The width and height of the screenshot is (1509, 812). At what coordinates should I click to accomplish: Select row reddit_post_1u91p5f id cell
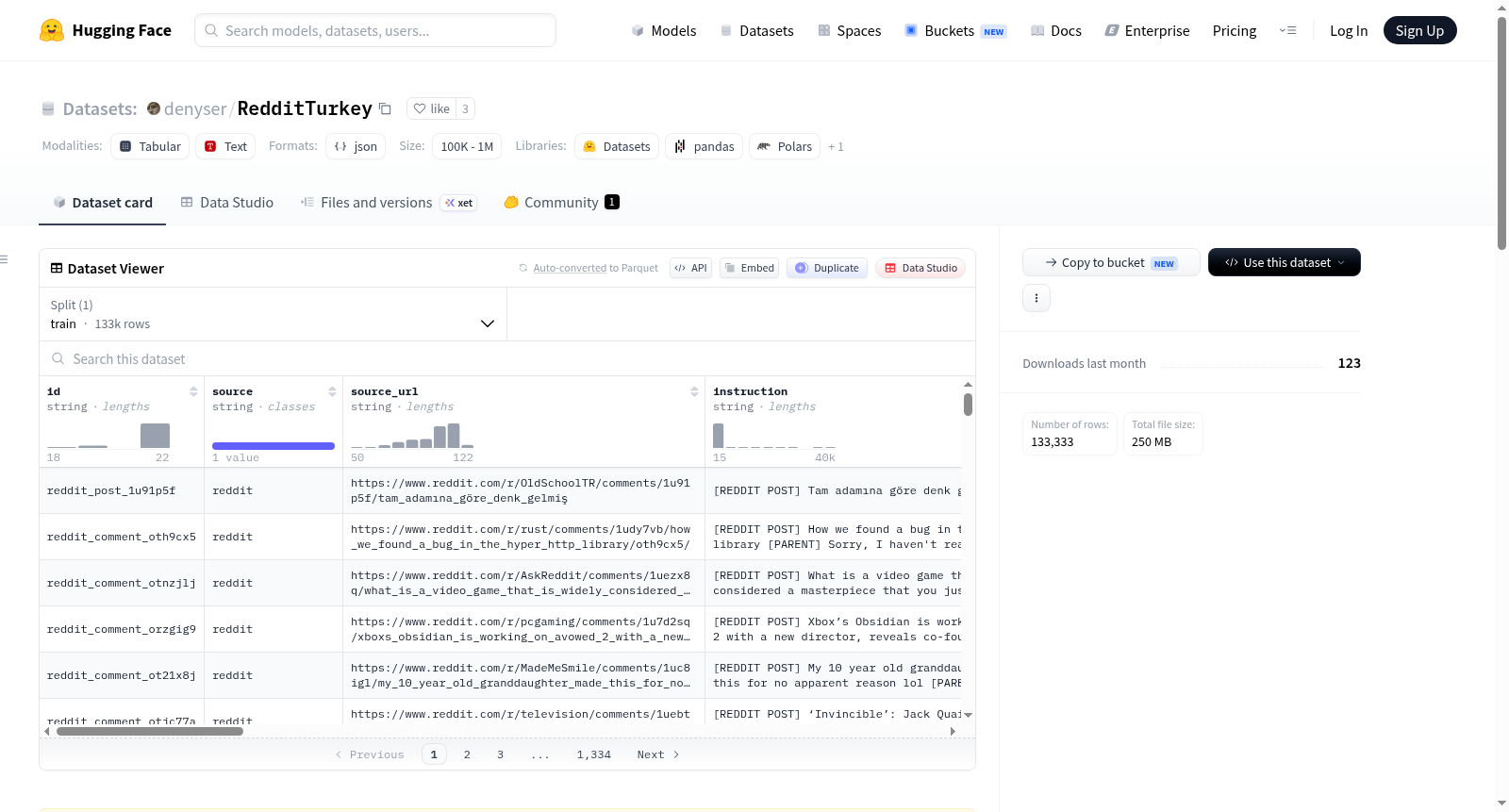click(122, 490)
